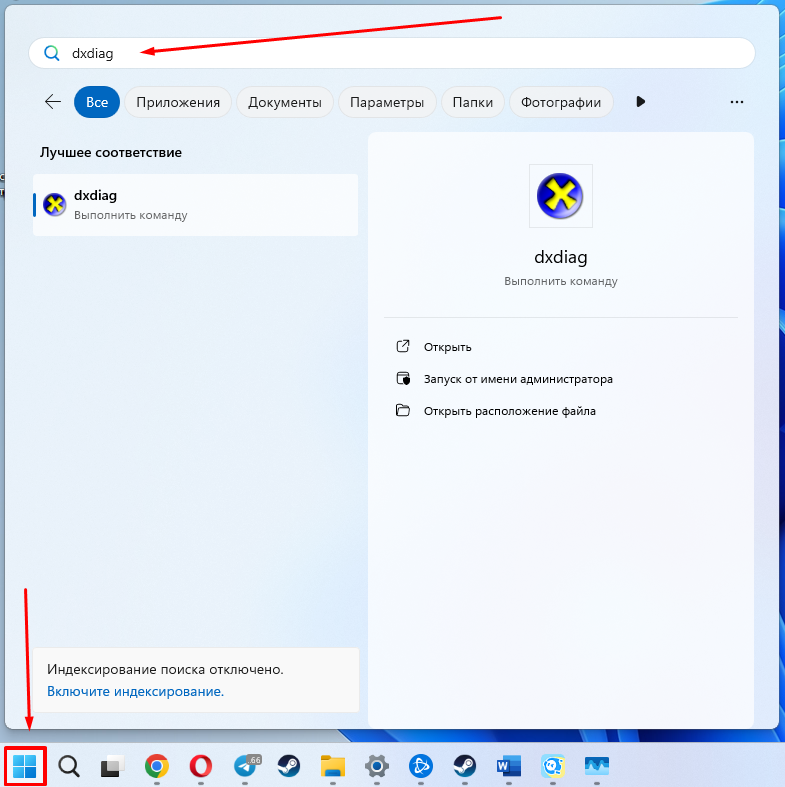The height and width of the screenshot is (787, 785).
Task: Launch Google Chrome from the taskbar
Action: (x=157, y=766)
